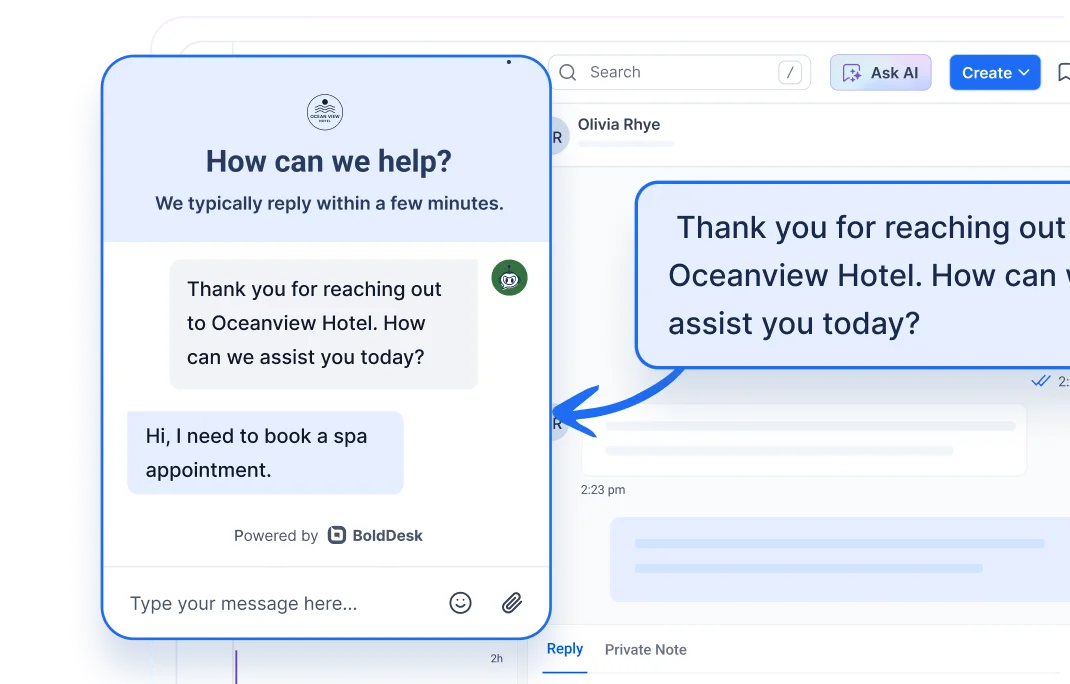Select the Reply tab

(564, 648)
